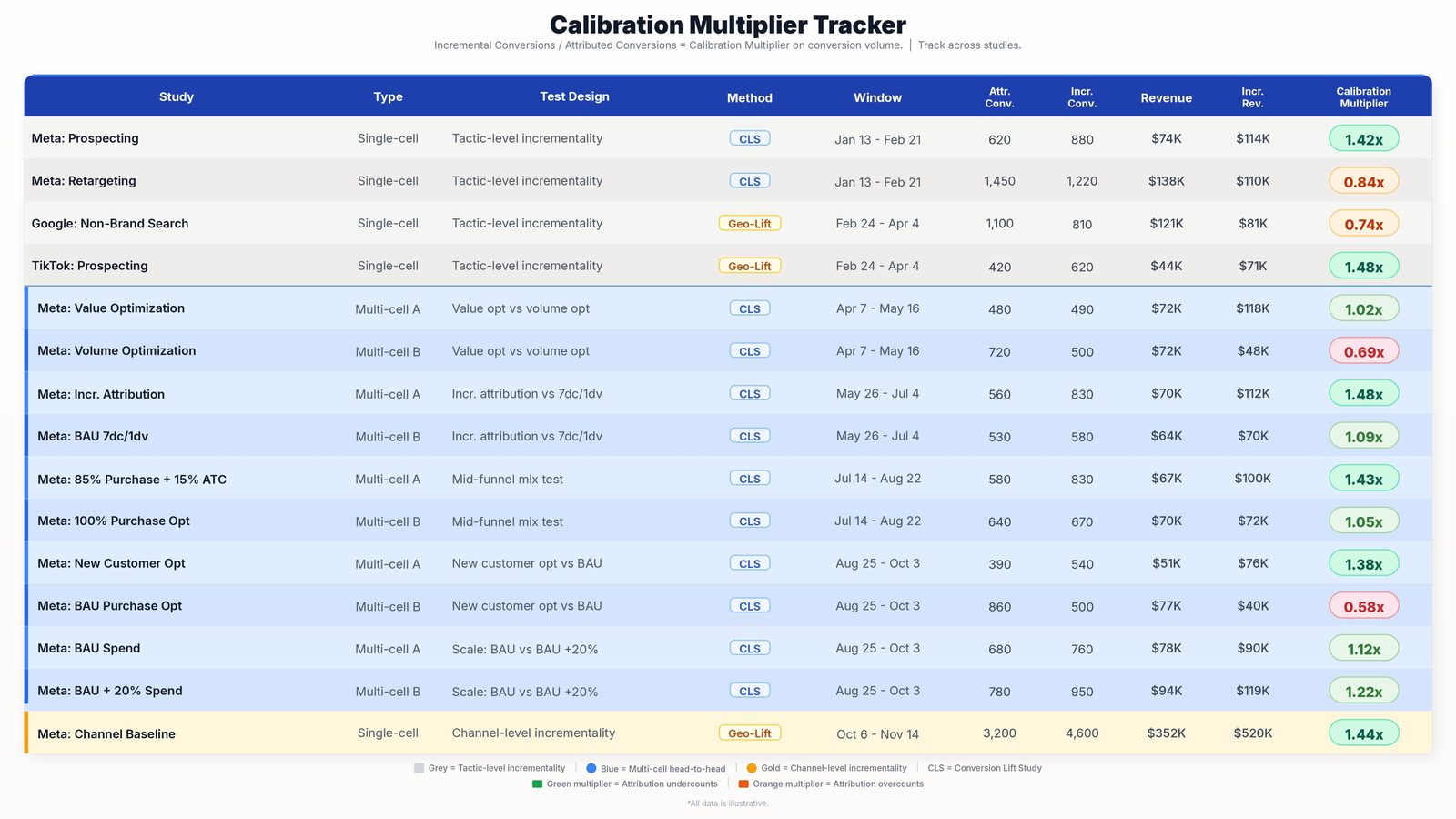Click the $520K incremental revenue value
The height and width of the screenshot is (819, 1456).
click(1252, 733)
